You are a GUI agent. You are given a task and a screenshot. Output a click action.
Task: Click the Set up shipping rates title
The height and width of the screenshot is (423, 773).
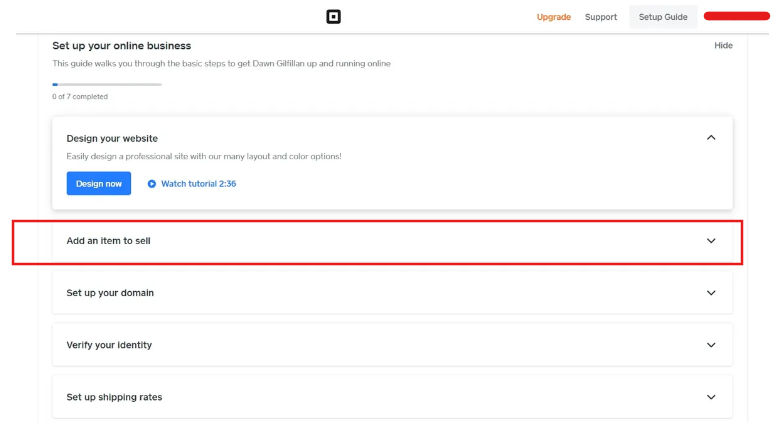[x=114, y=397]
